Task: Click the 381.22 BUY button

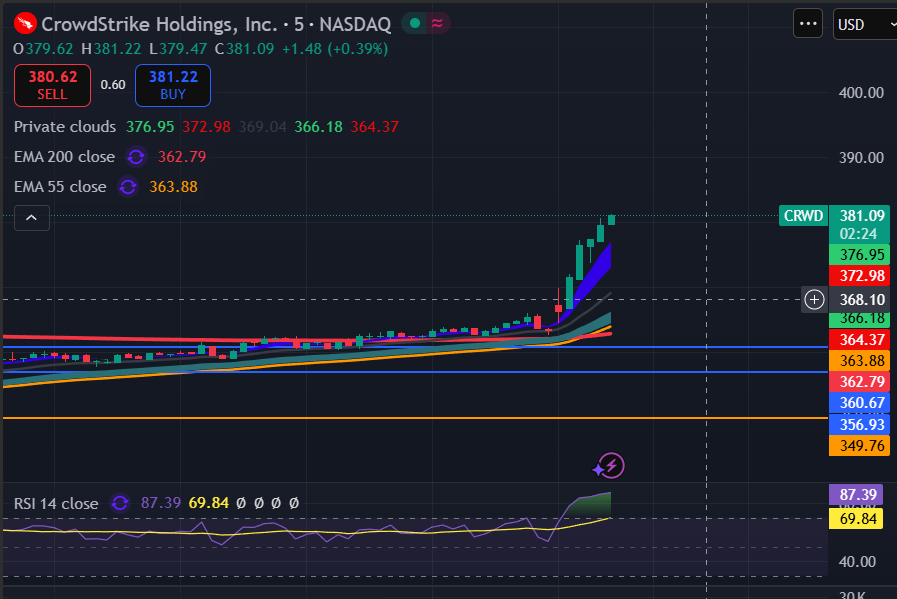Action: pyautogui.click(x=173, y=85)
